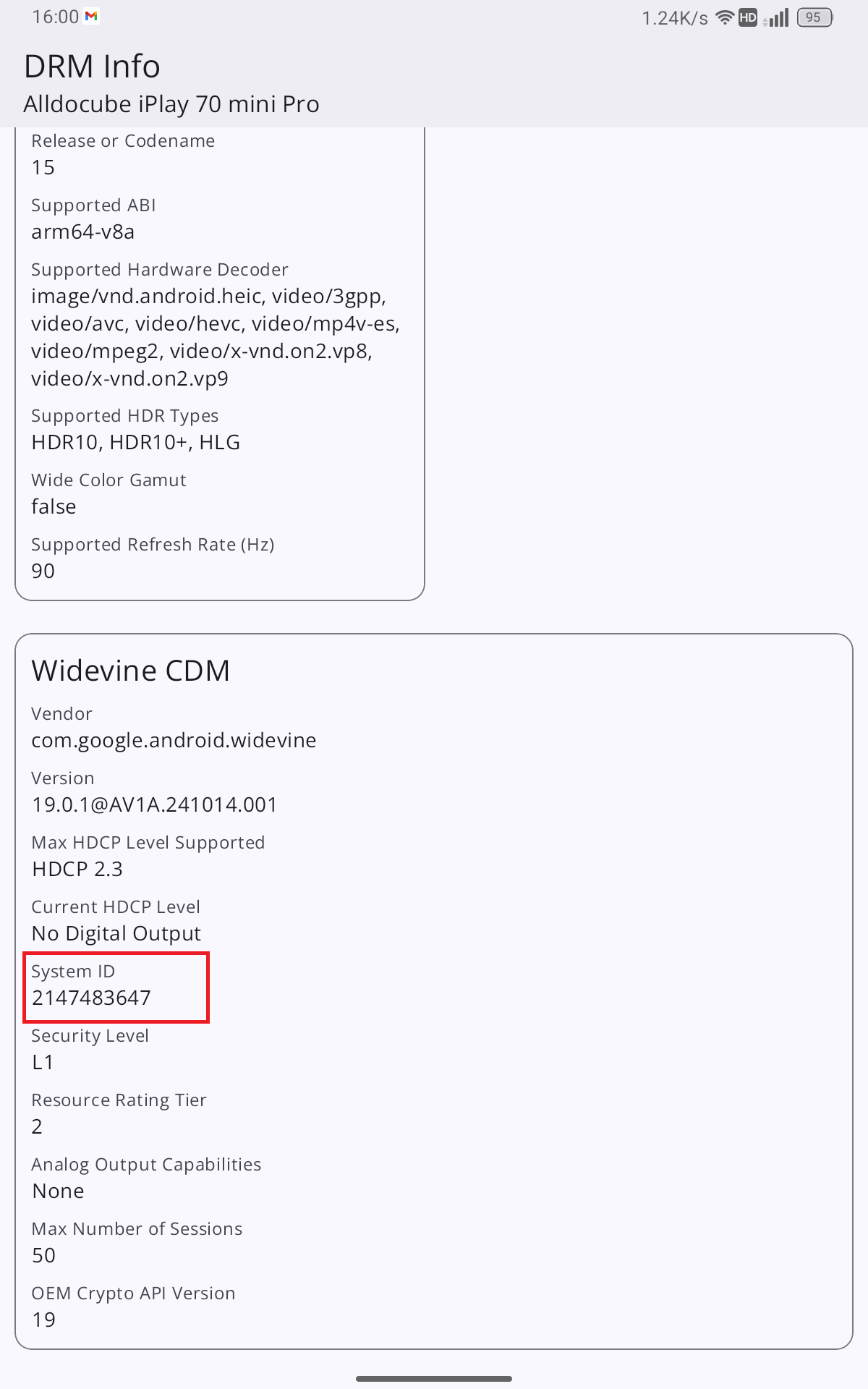
Task: Tap the Supported Hardware Decoder list
Action: (x=216, y=337)
